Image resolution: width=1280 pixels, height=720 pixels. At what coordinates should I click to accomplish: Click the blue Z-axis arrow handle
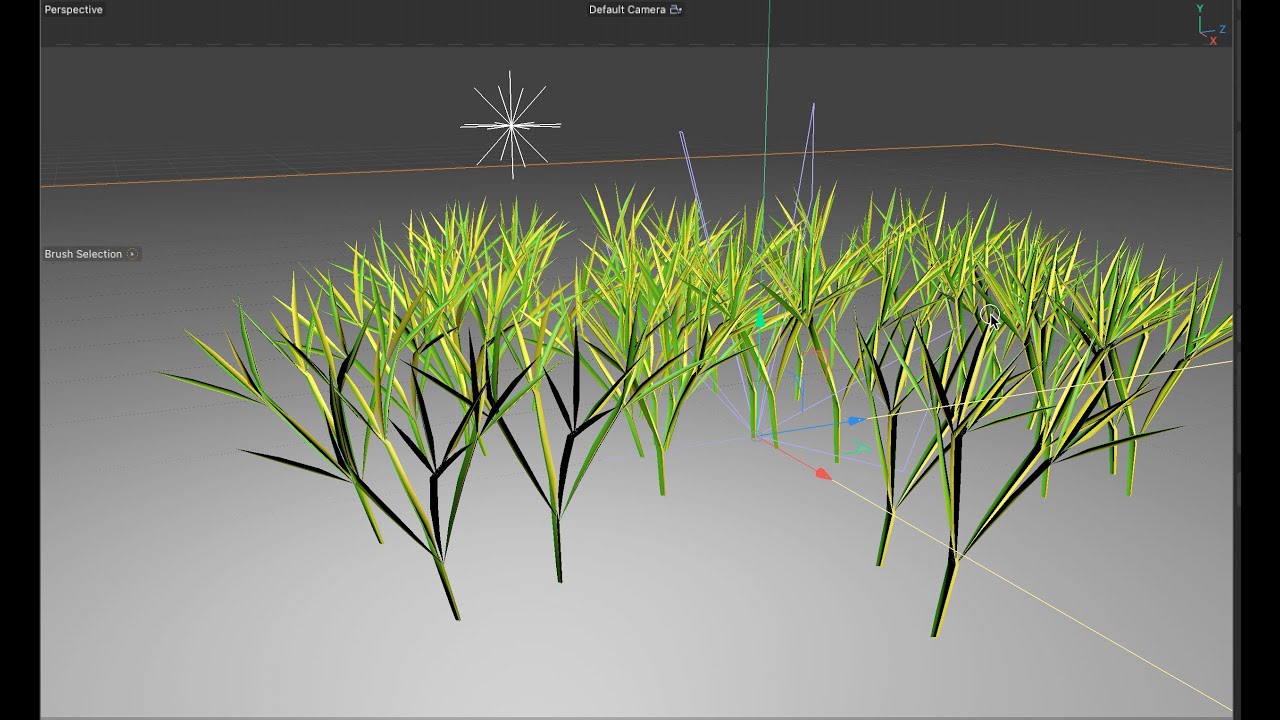[x=856, y=422]
